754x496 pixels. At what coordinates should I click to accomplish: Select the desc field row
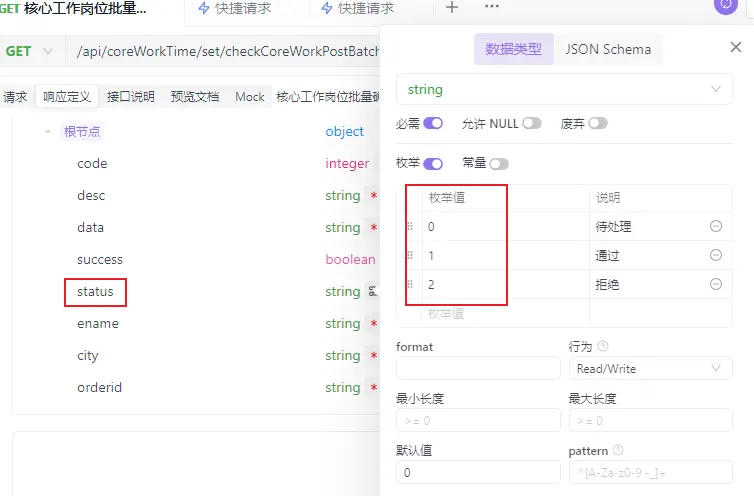[91, 195]
